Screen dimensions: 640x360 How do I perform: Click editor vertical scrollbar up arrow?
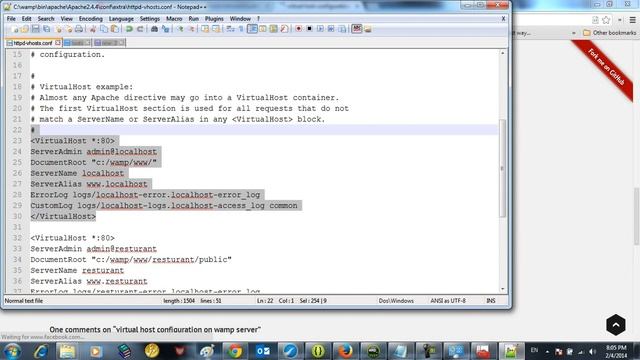(x=502, y=53)
